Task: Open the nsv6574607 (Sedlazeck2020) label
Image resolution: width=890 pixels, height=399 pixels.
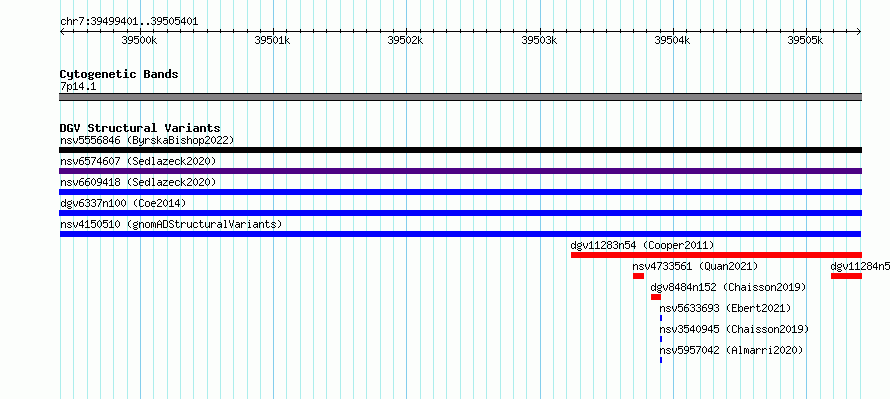Action: tap(138, 161)
